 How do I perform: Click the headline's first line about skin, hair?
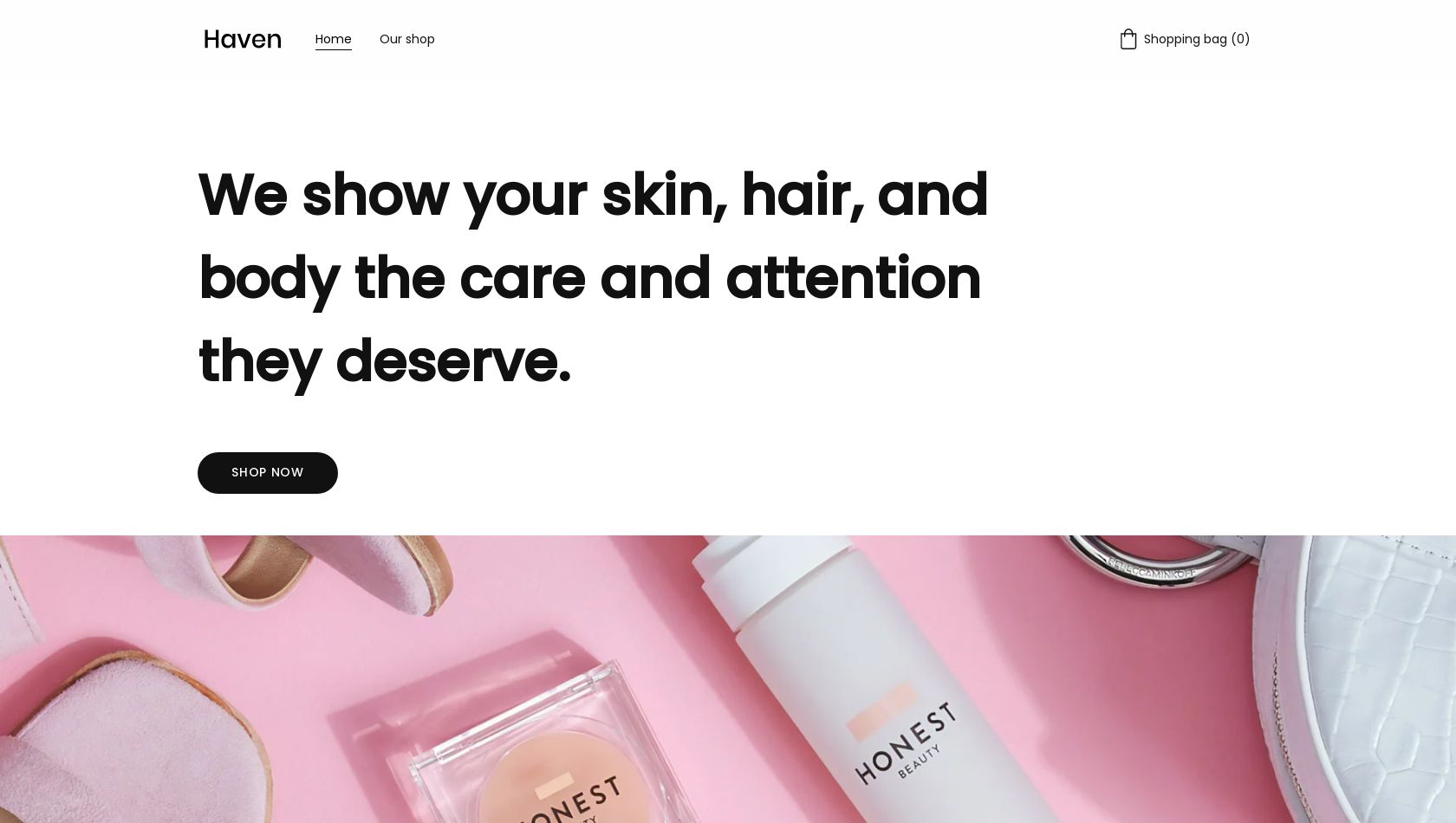(593, 195)
